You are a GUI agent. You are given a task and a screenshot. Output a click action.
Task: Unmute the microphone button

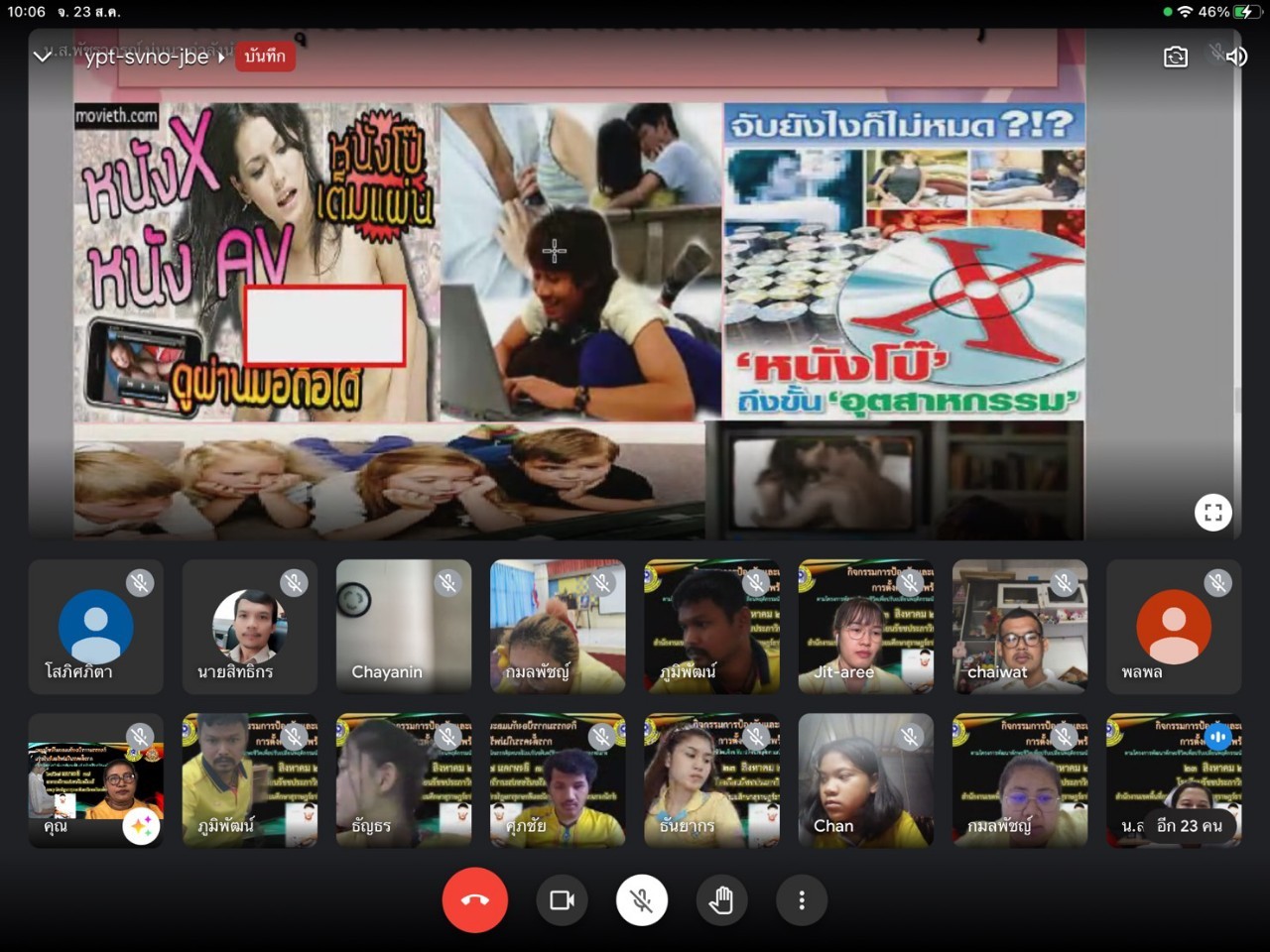(x=642, y=900)
